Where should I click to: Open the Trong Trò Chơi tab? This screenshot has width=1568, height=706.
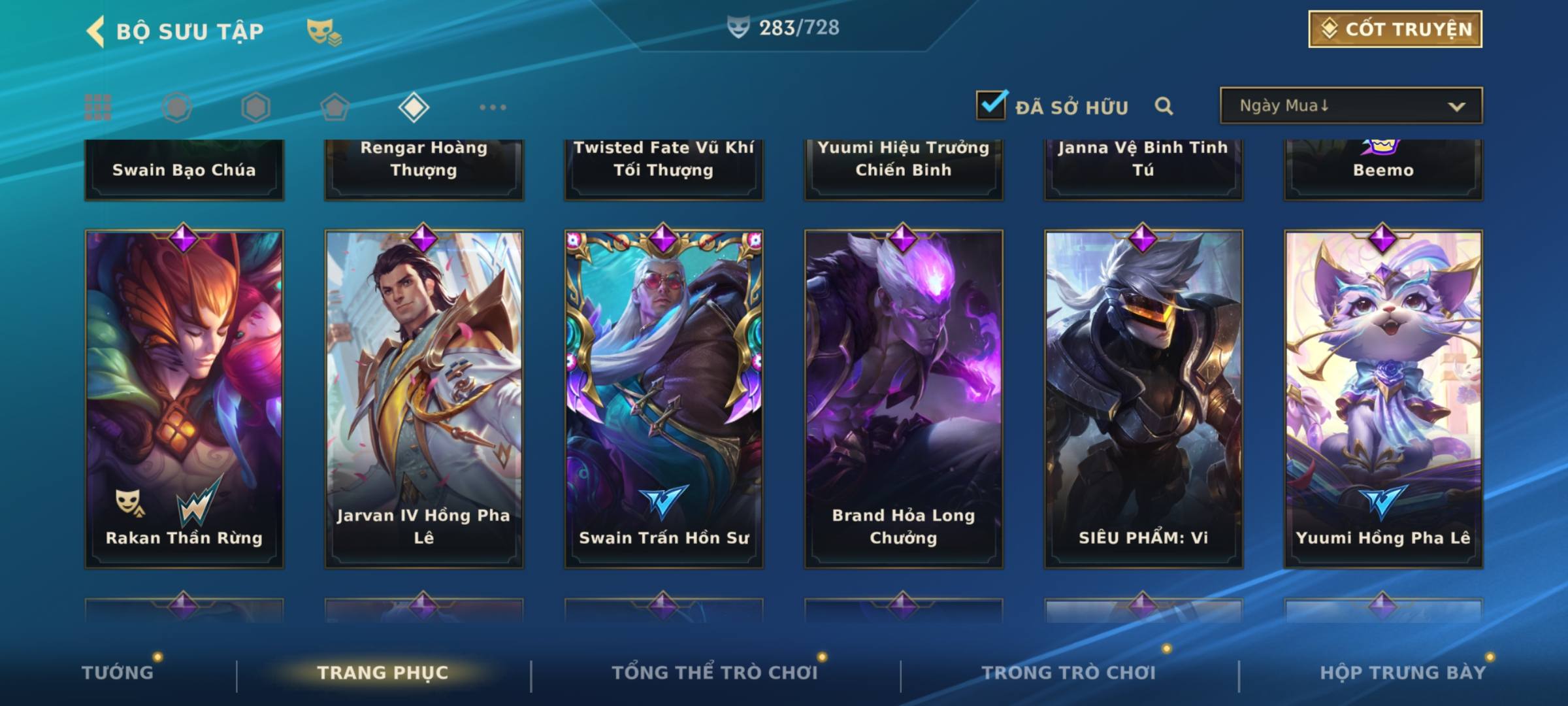[x=1069, y=672]
